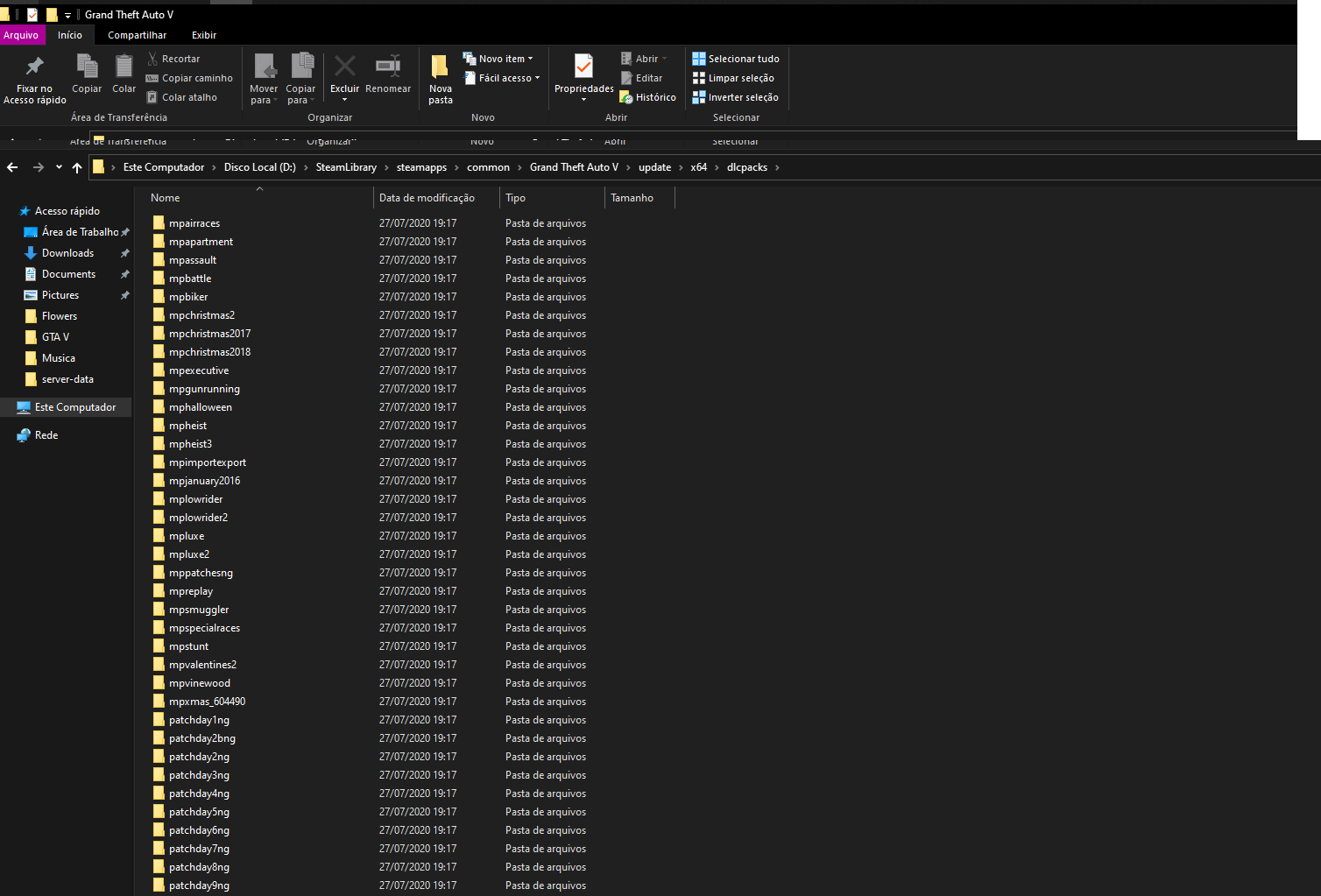Open Área de Trabalho in the navigation pane
This screenshot has height=896, width=1321.
pos(80,232)
